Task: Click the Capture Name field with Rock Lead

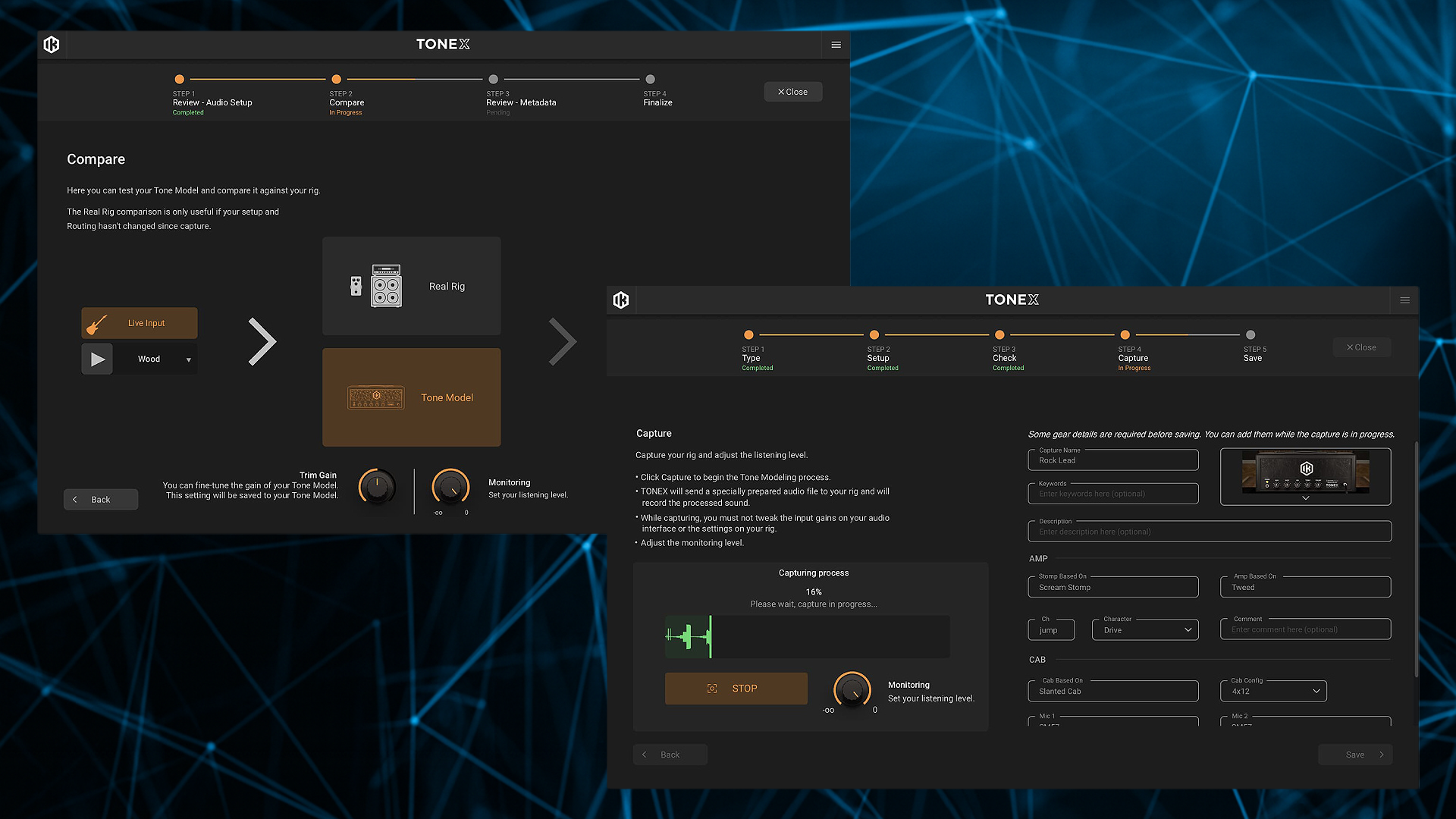Action: (1113, 460)
